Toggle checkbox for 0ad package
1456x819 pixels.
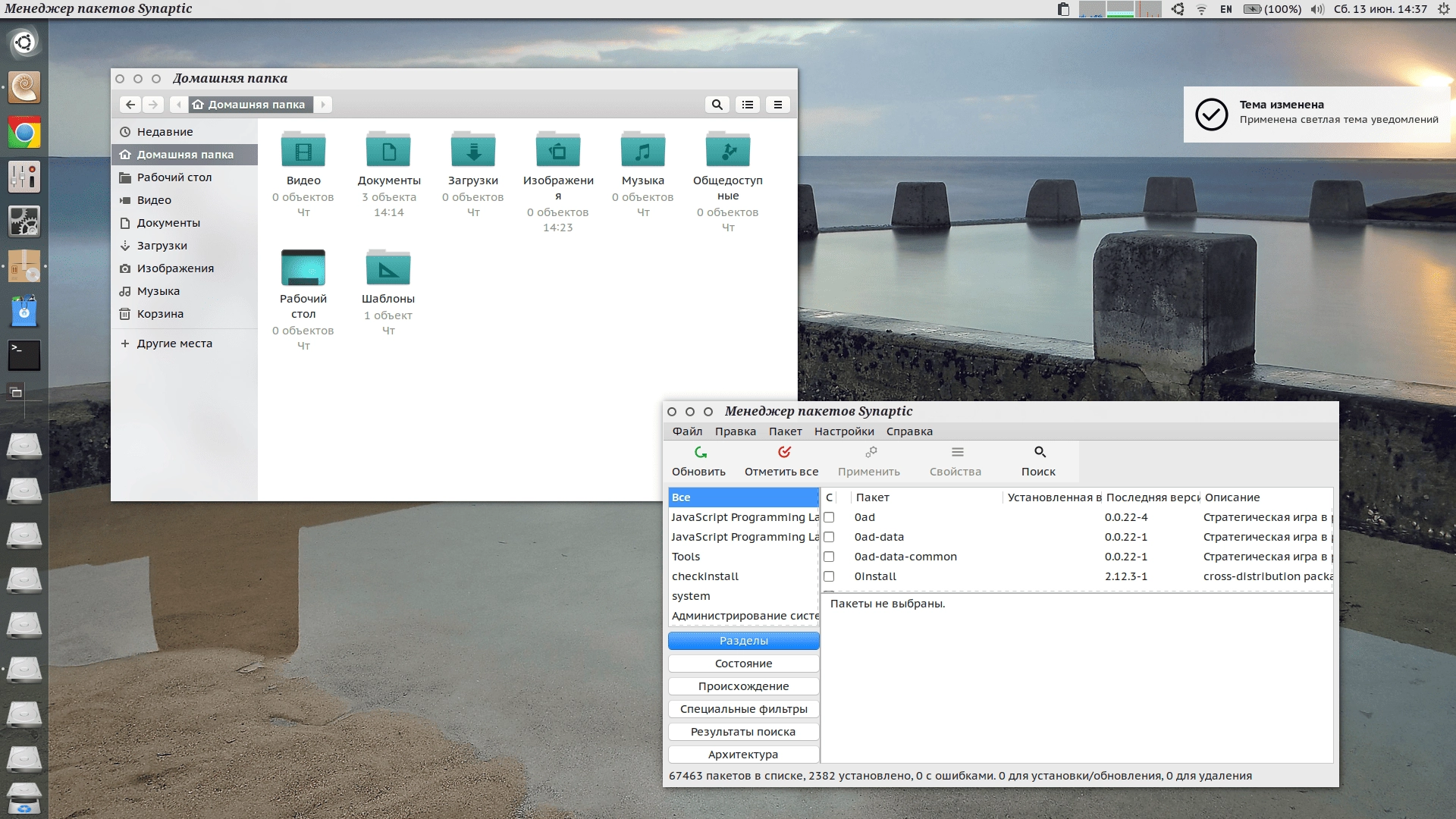click(829, 517)
